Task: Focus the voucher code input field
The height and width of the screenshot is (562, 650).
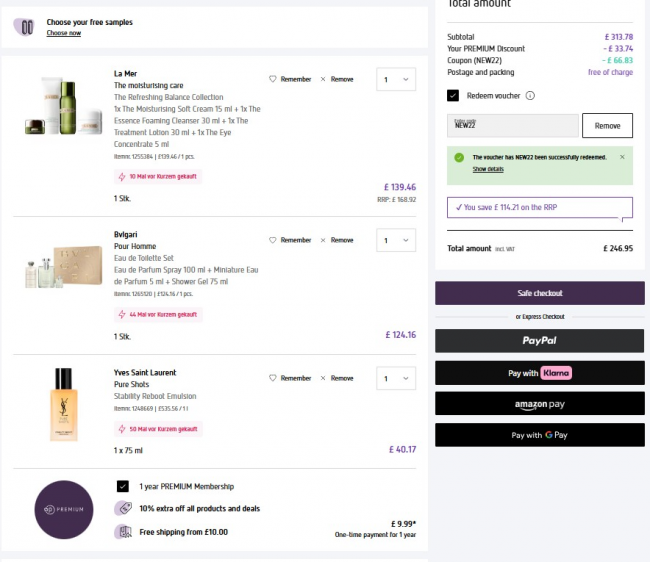Action: coord(514,126)
